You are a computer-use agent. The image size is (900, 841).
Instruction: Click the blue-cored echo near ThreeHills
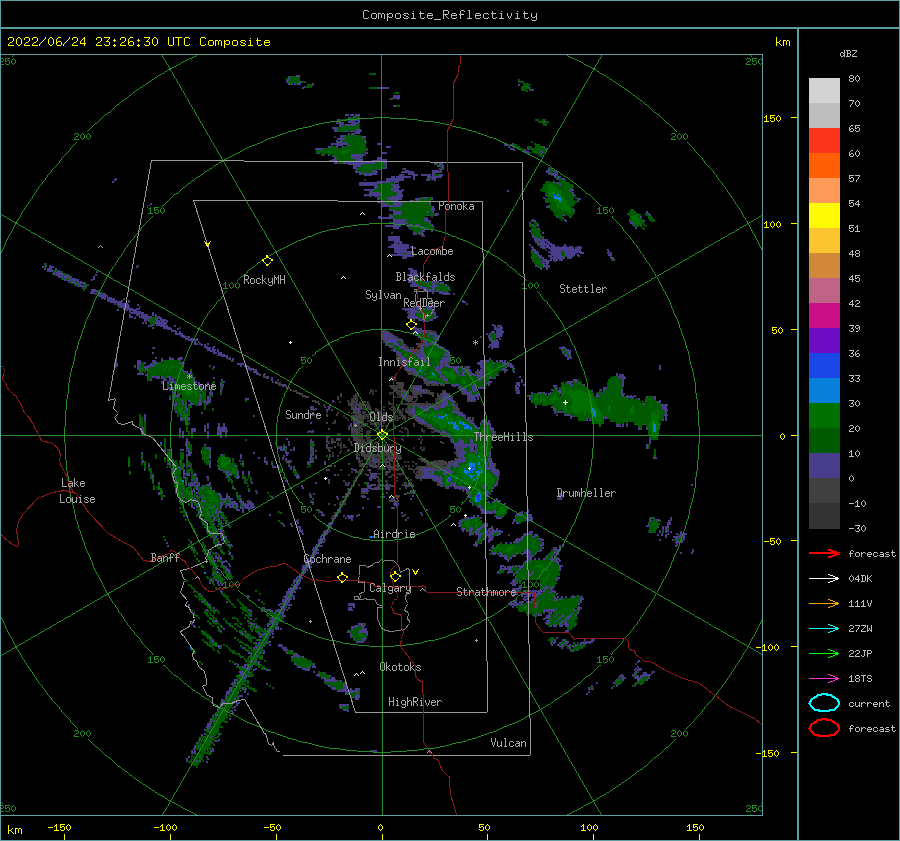coord(472,472)
